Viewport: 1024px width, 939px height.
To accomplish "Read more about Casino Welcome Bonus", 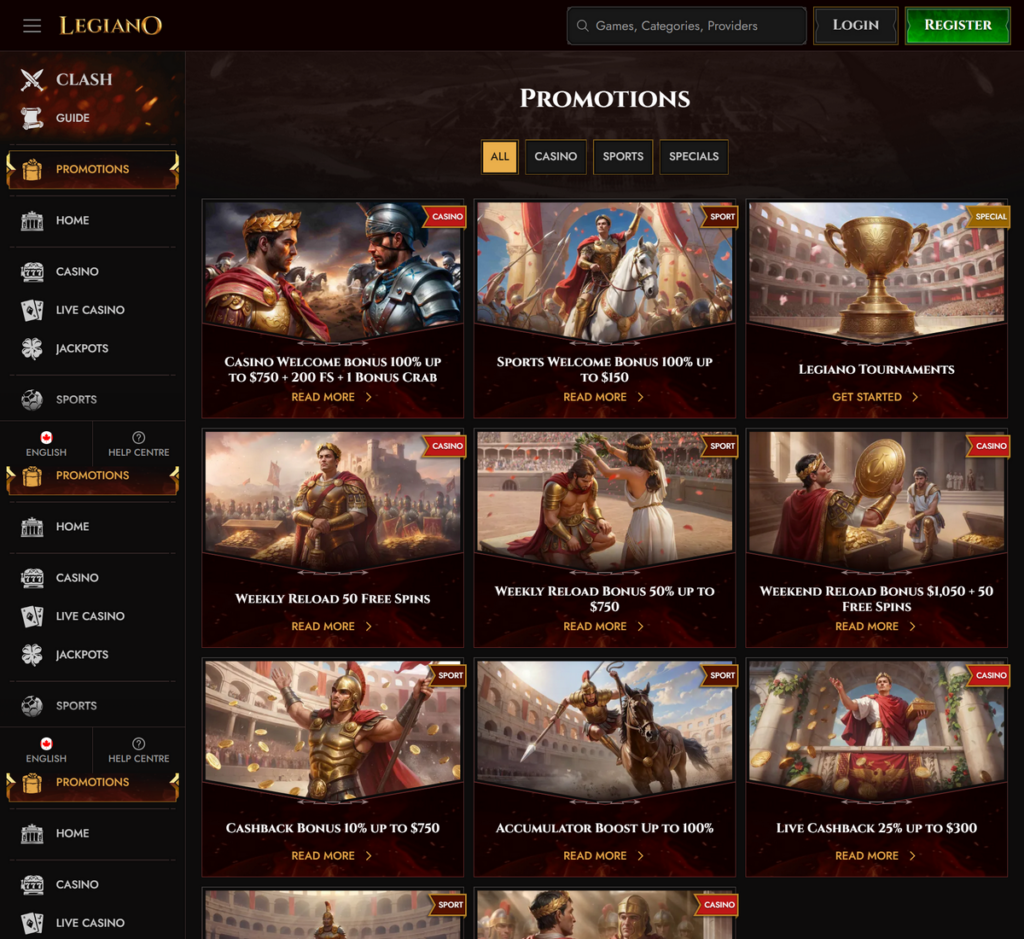I will (x=323, y=397).
